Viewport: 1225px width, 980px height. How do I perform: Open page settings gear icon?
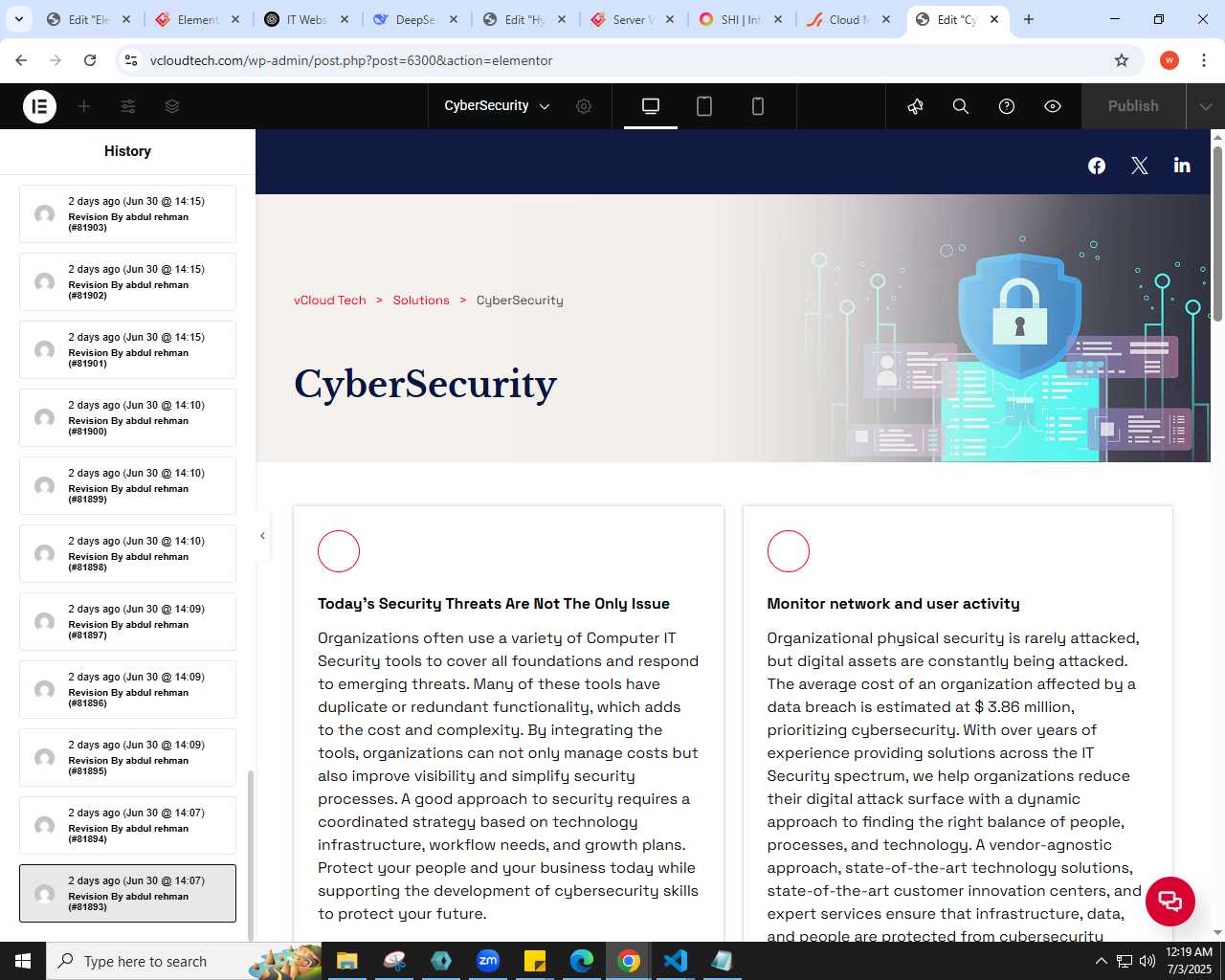click(584, 106)
